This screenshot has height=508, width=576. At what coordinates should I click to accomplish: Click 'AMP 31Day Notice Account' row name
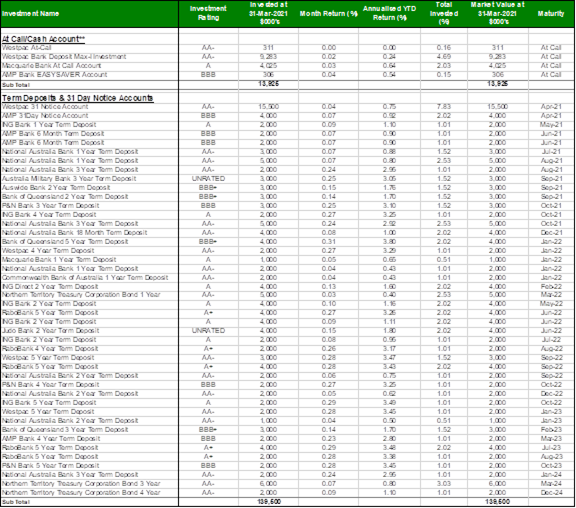45,116
